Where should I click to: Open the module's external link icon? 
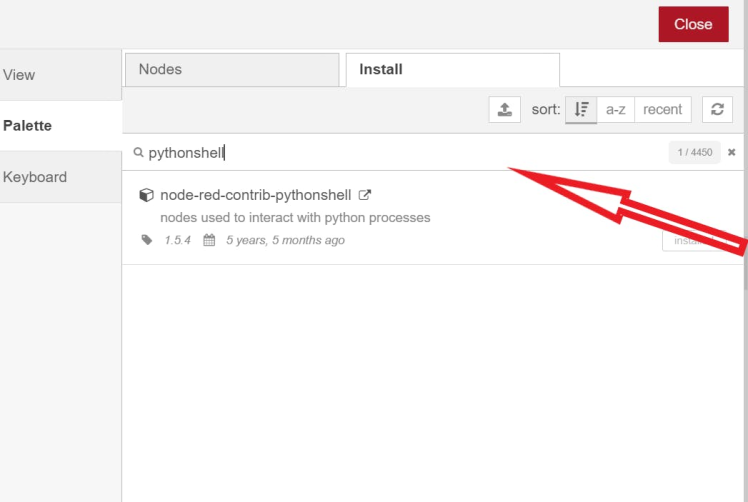tap(364, 195)
